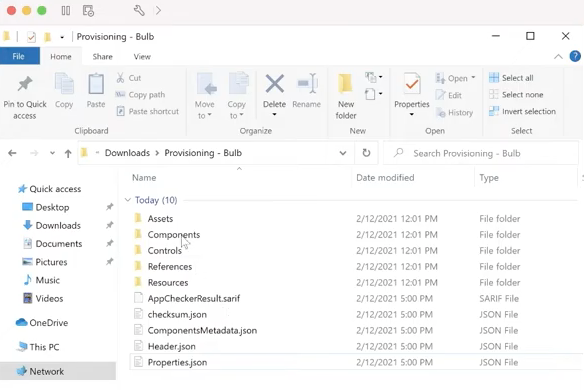The image size is (584, 390).
Task: Click the refresh button beside address bar
Action: point(366,153)
